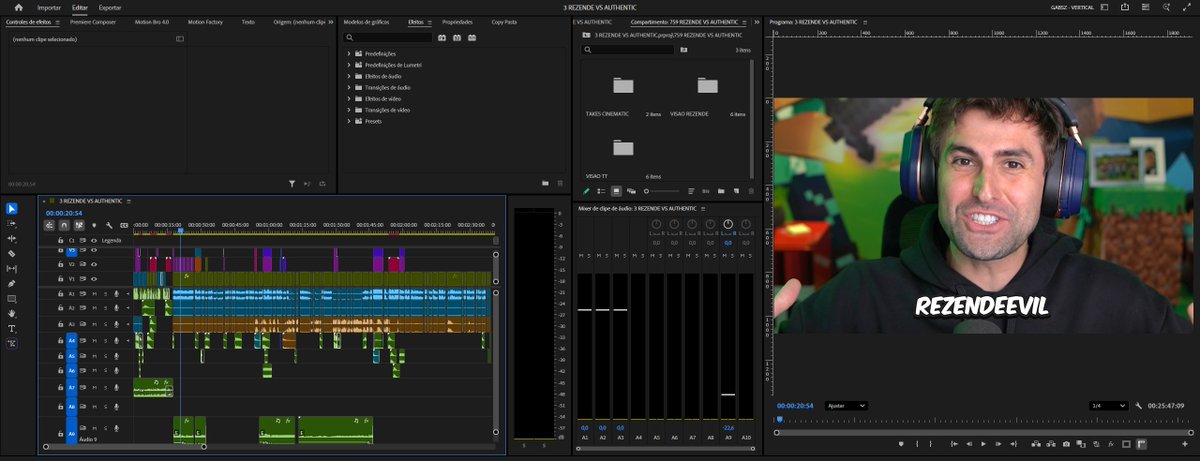Click the A9 volume fader in mixer
Screen dimensions: 1200x461
click(x=728, y=394)
